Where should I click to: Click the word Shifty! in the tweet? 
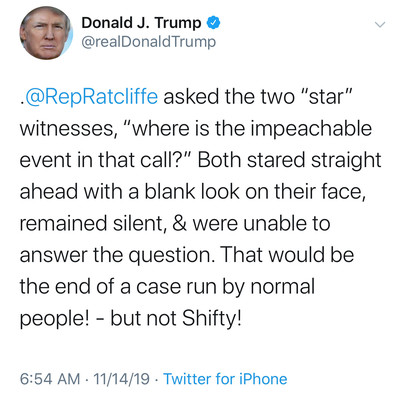point(211,318)
